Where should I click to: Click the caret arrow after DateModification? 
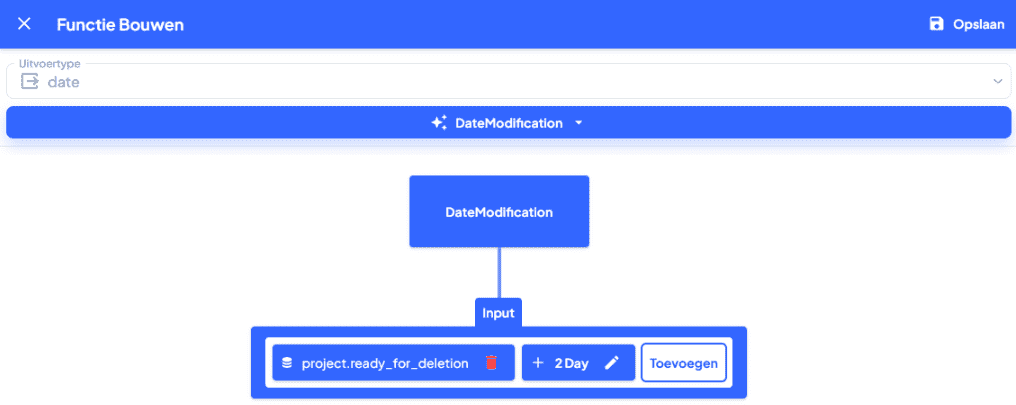coord(578,123)
